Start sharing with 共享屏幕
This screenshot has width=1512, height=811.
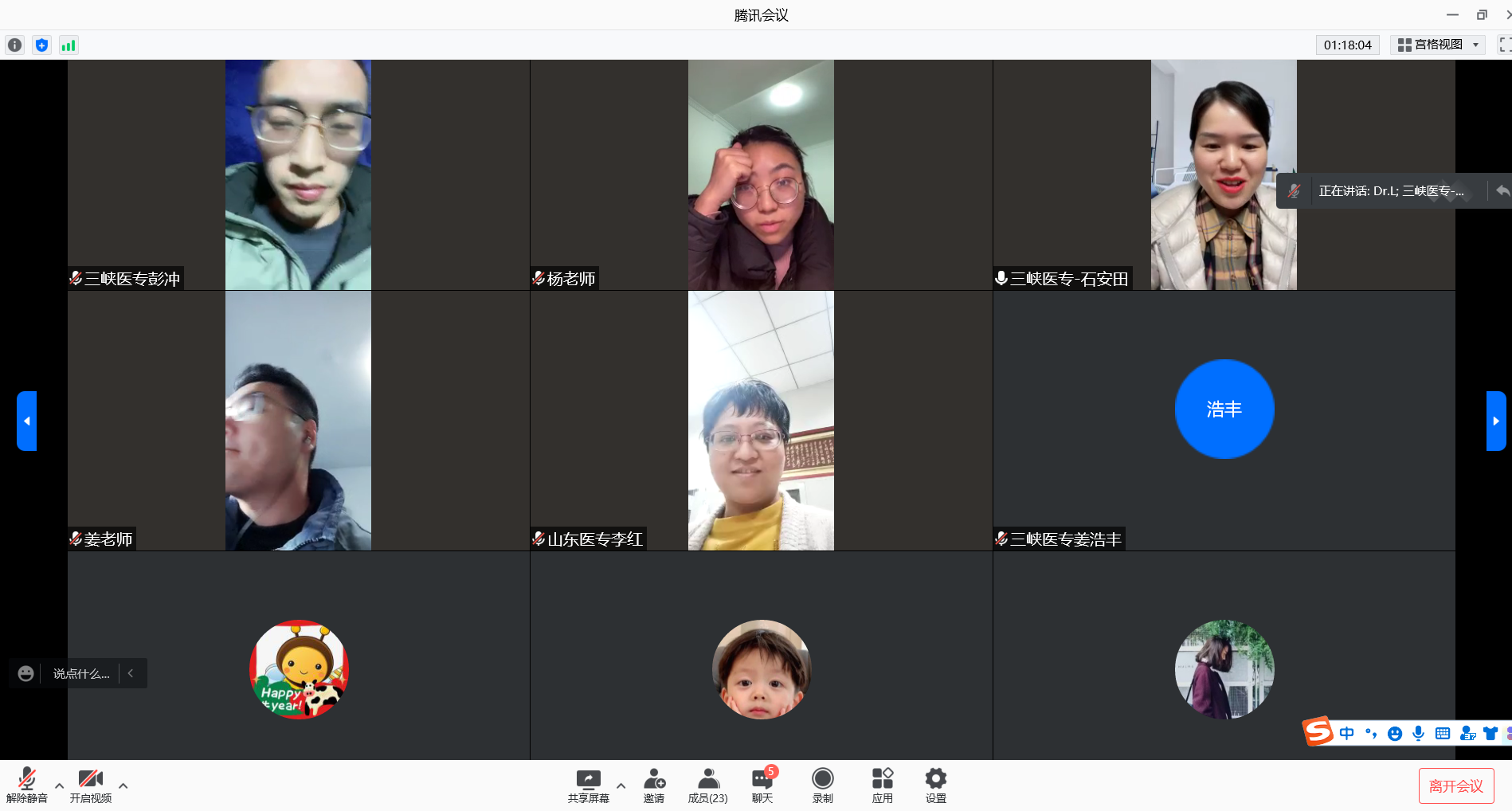(x=589, y=786)
